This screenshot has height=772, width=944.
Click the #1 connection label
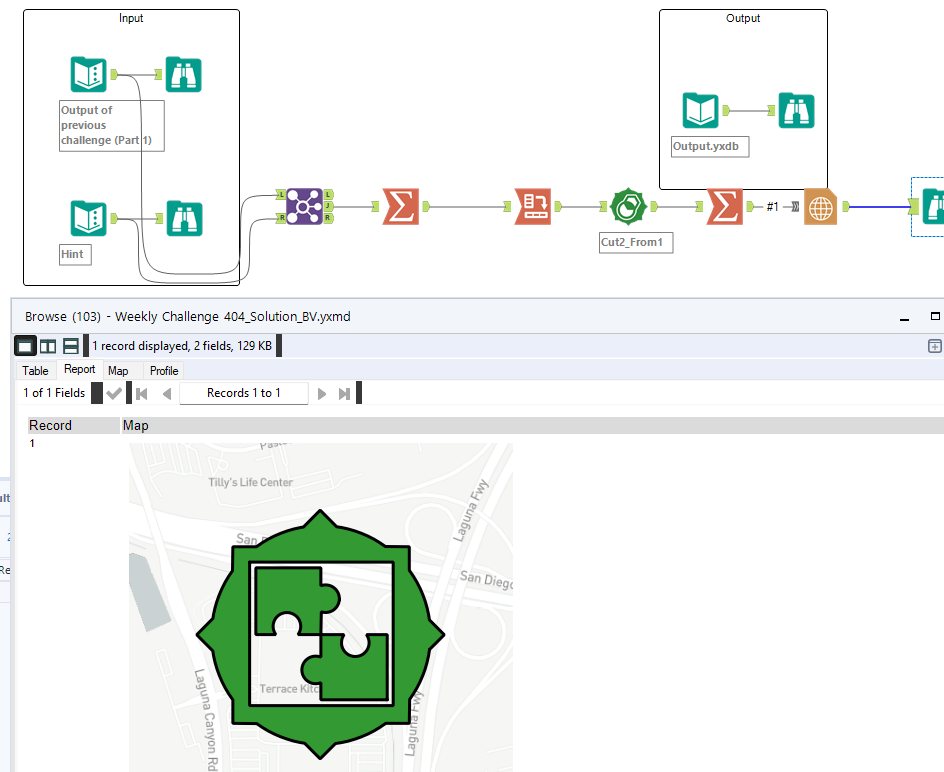tap(772, 207)
